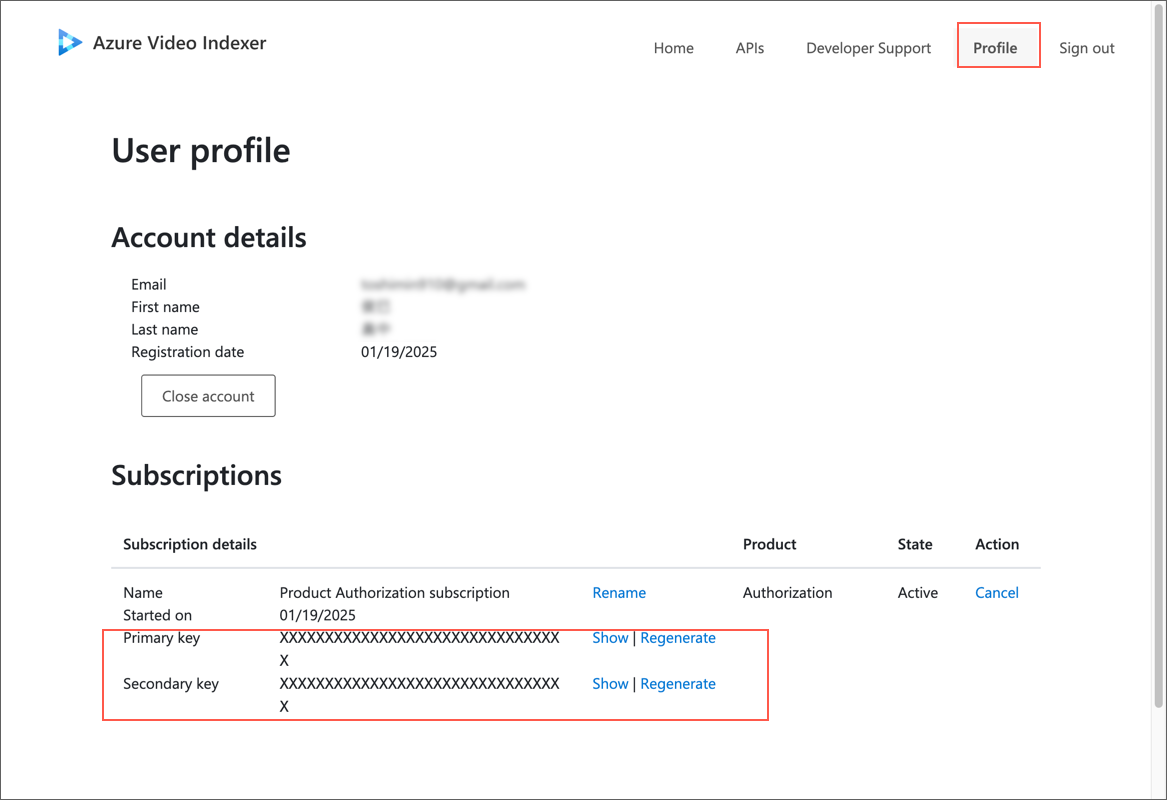Click the Email label
The image size is (1167, 800).
coord(149,284)
